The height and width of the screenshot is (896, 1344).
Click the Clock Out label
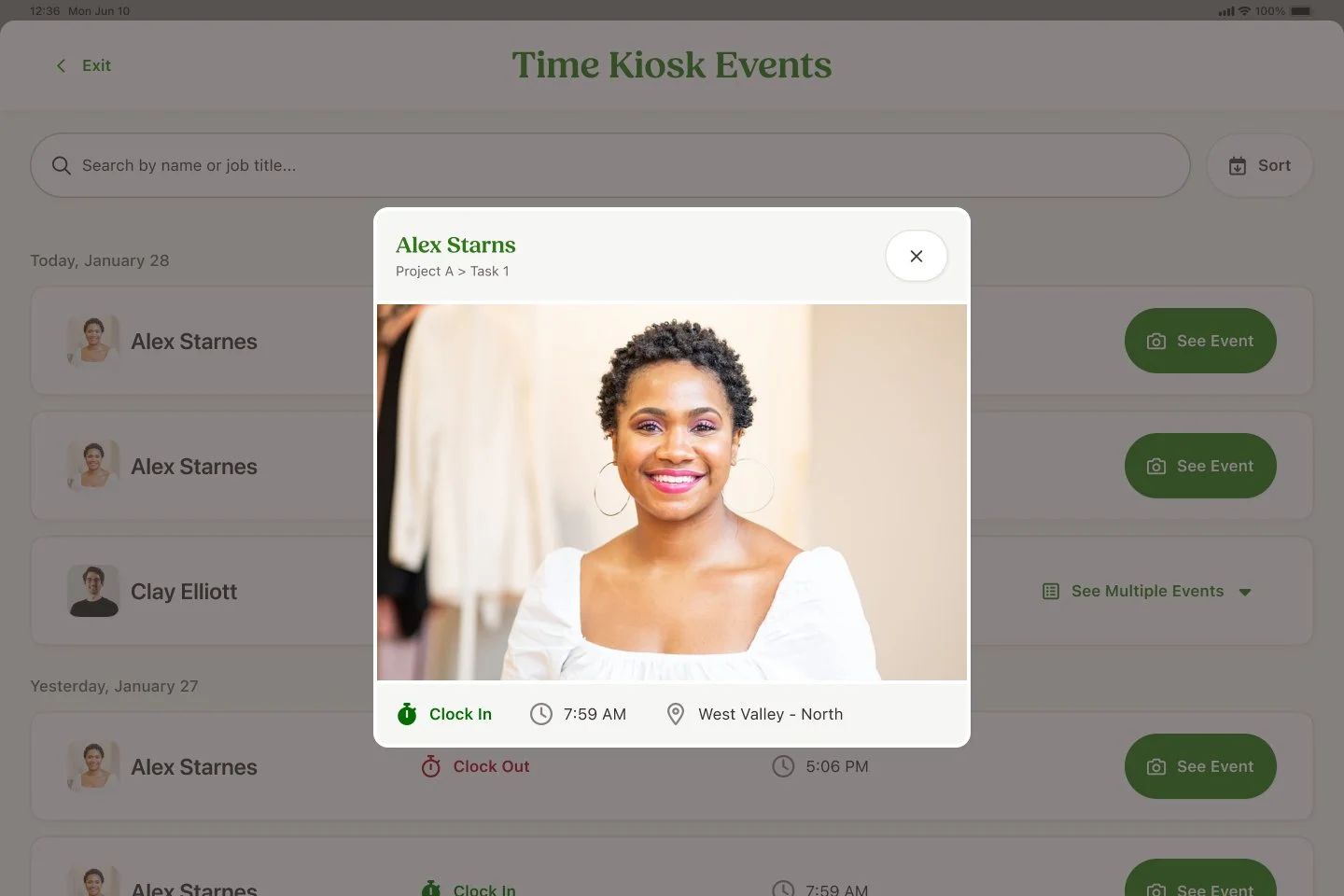(491, 766)
